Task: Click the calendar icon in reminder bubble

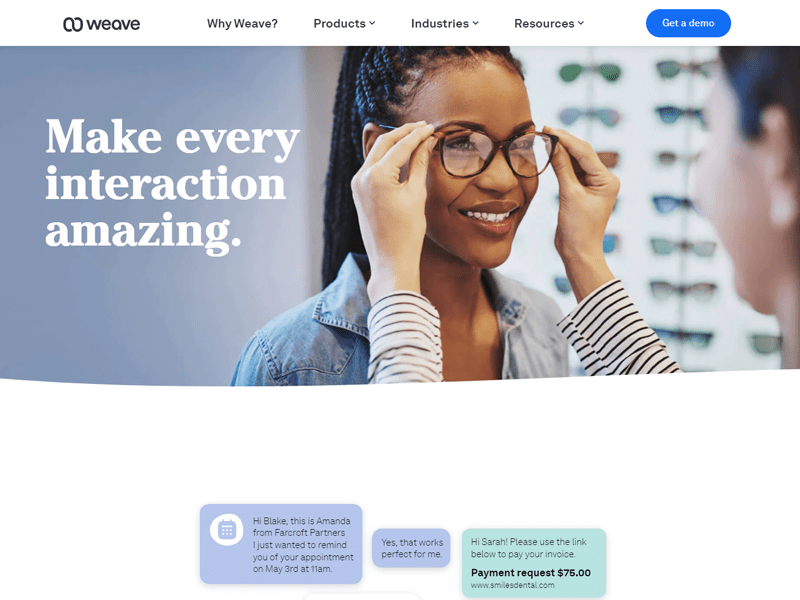Action: click(x=227, y=530)
